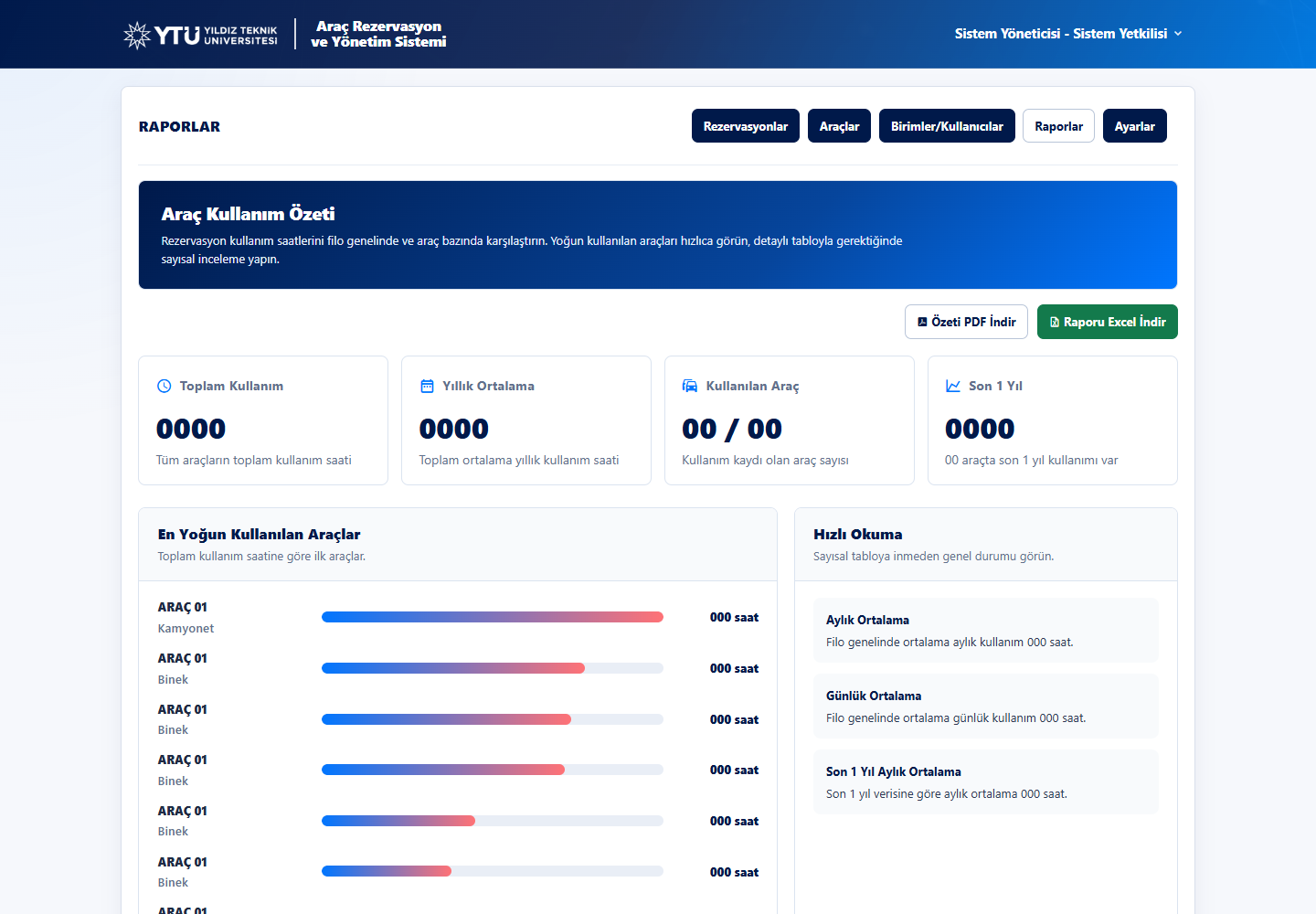This screenshot has width=1316, height=914.
Task: Click the PDF icon in Özeti PDF İndir
Action: pyautogui.click(x=922, y=322)
